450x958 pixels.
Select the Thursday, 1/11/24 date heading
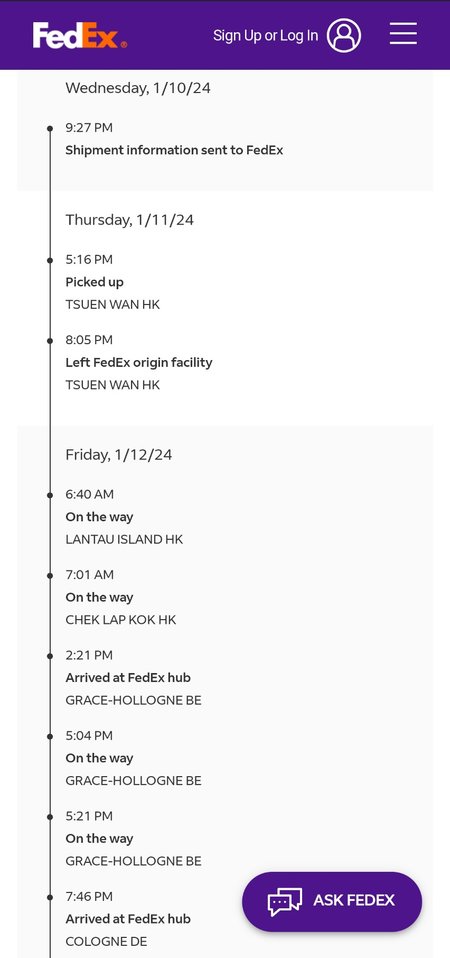pyautogui.click(x=129, y=220)
